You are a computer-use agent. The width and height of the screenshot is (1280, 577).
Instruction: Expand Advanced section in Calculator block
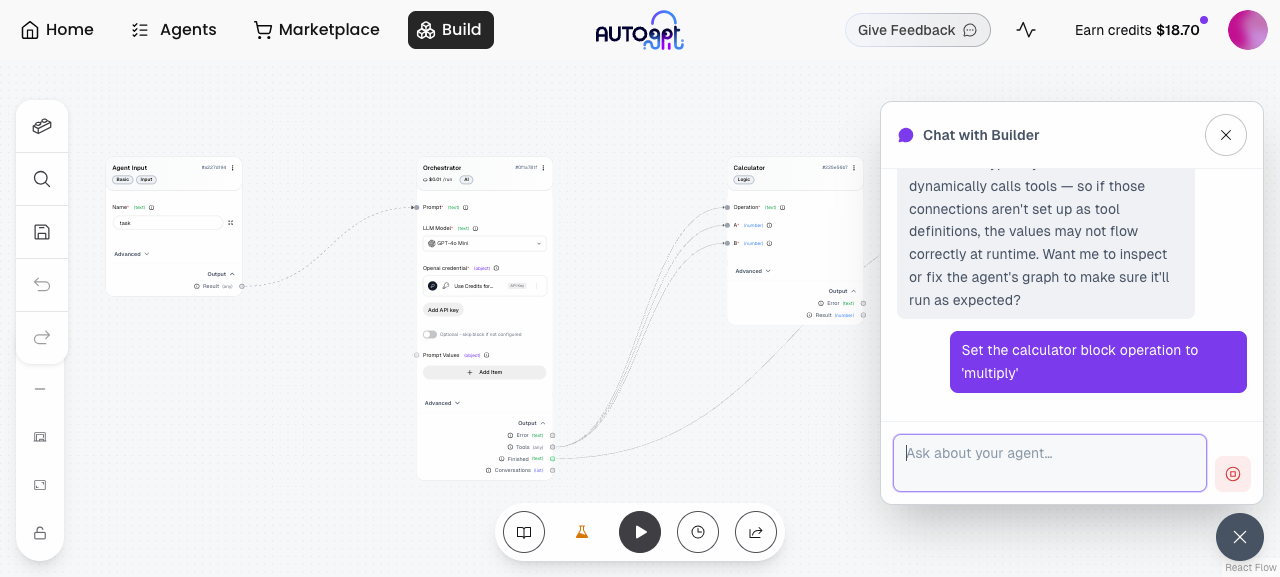(753, 271)
